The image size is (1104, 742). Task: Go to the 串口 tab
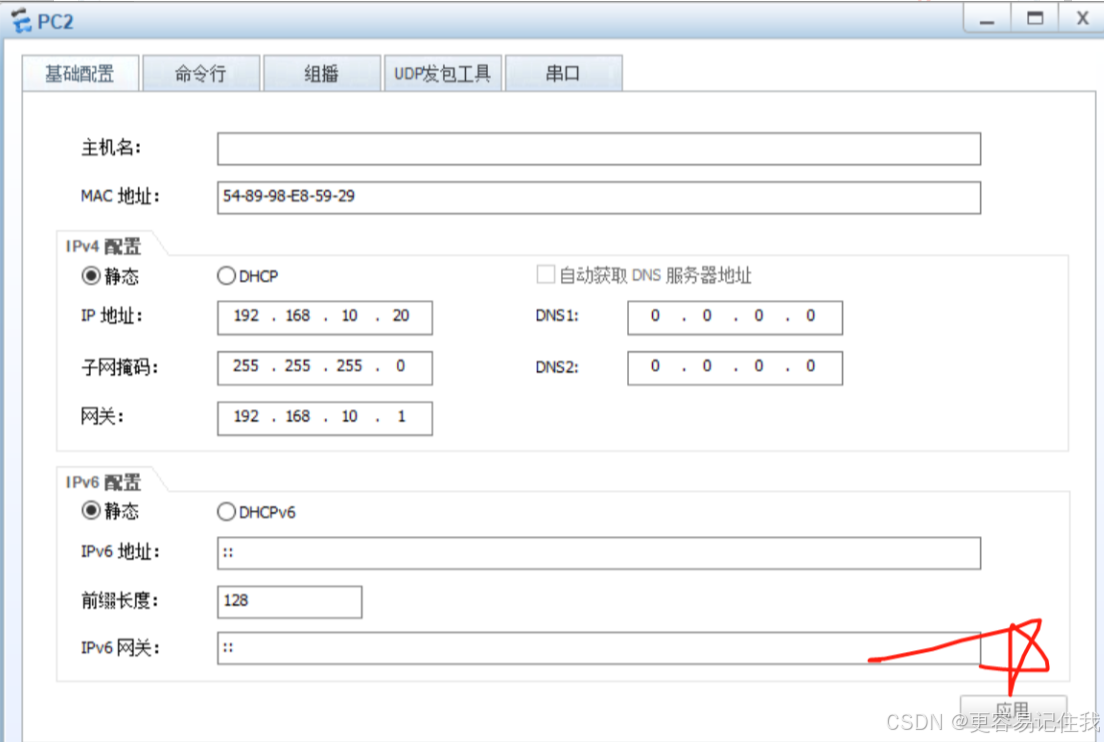[x=564, y=73]
